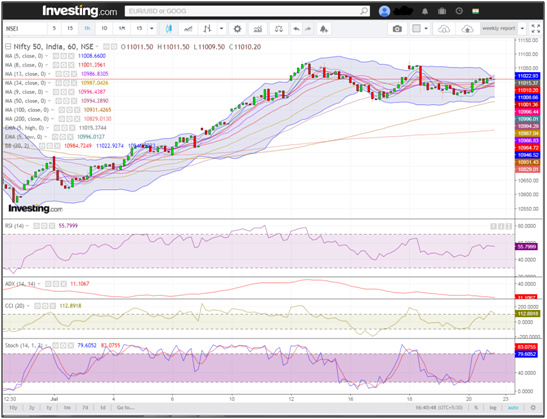Remove the RSI (14) indicator
This screenshot has width=547, height=419.
click(x=52, y=226)
